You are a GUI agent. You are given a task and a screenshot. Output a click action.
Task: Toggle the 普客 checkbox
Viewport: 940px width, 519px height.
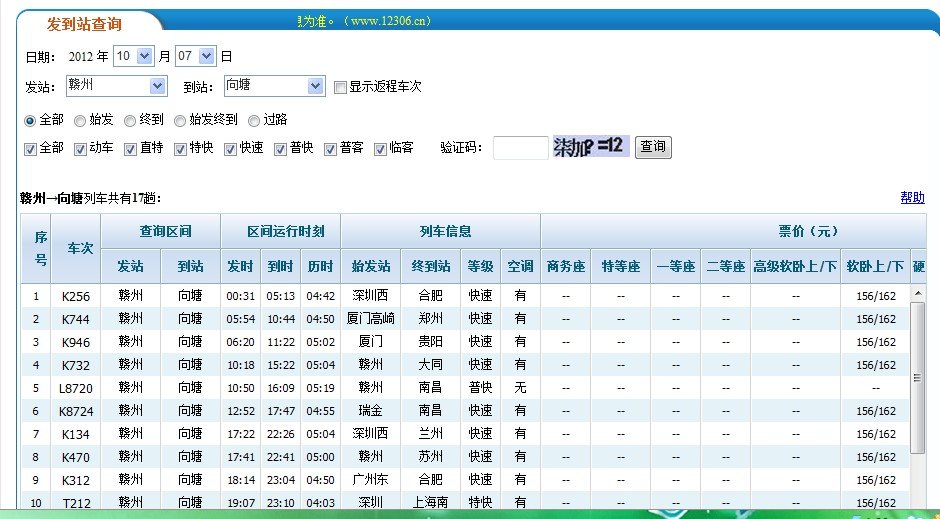[330, 149]
